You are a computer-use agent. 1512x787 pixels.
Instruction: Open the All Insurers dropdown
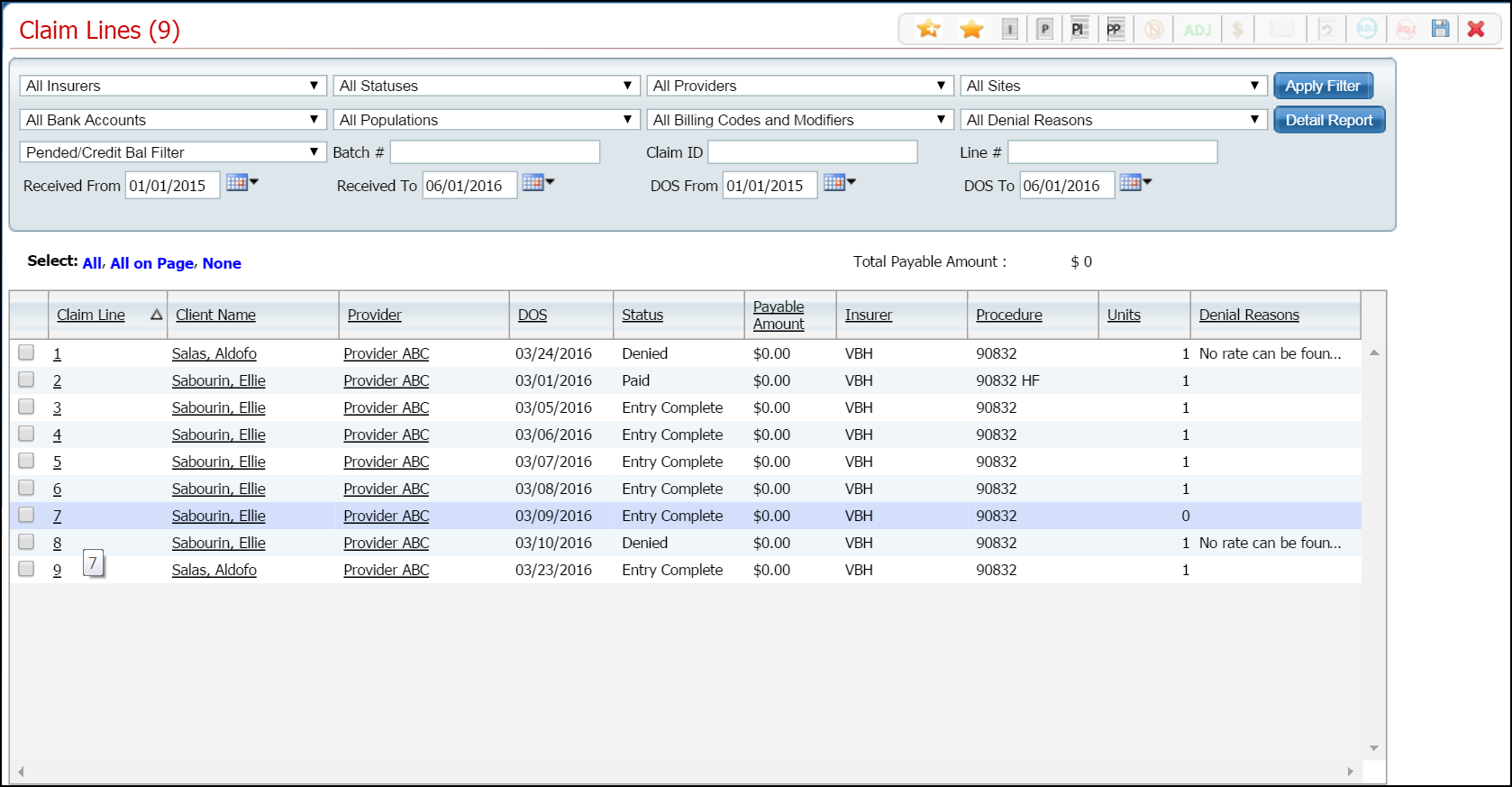click(172, 86)
